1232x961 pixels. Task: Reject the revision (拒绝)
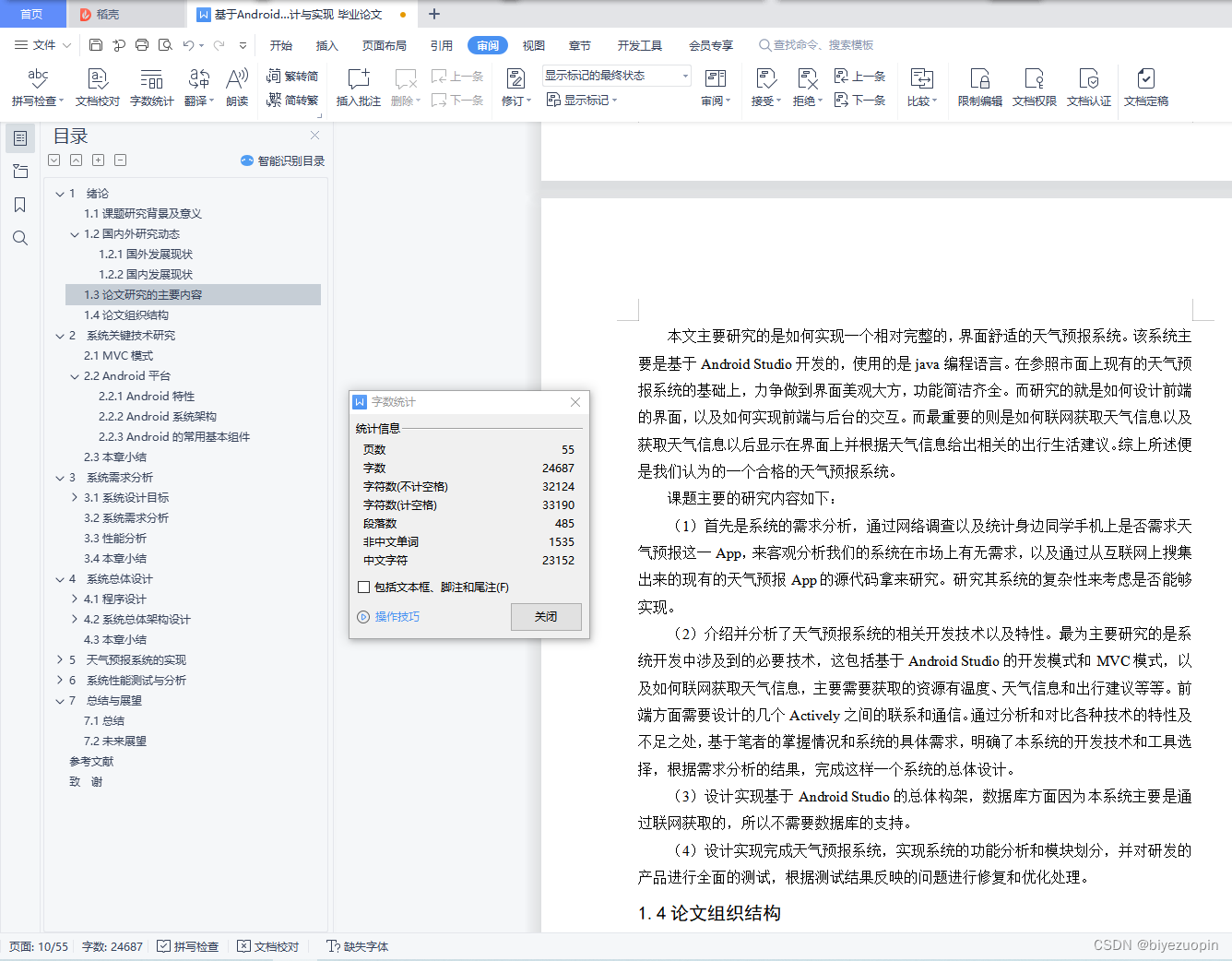coord(807,88)
